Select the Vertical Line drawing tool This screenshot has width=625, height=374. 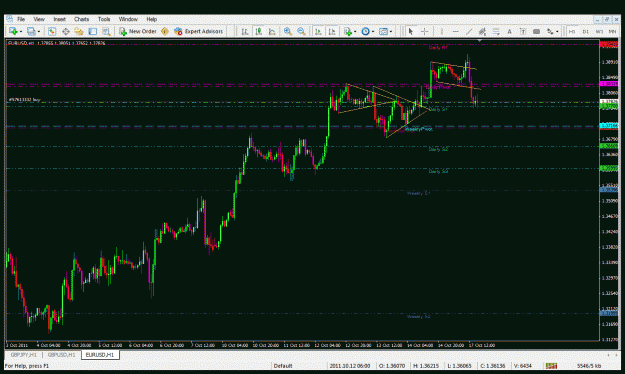point(441,31)
